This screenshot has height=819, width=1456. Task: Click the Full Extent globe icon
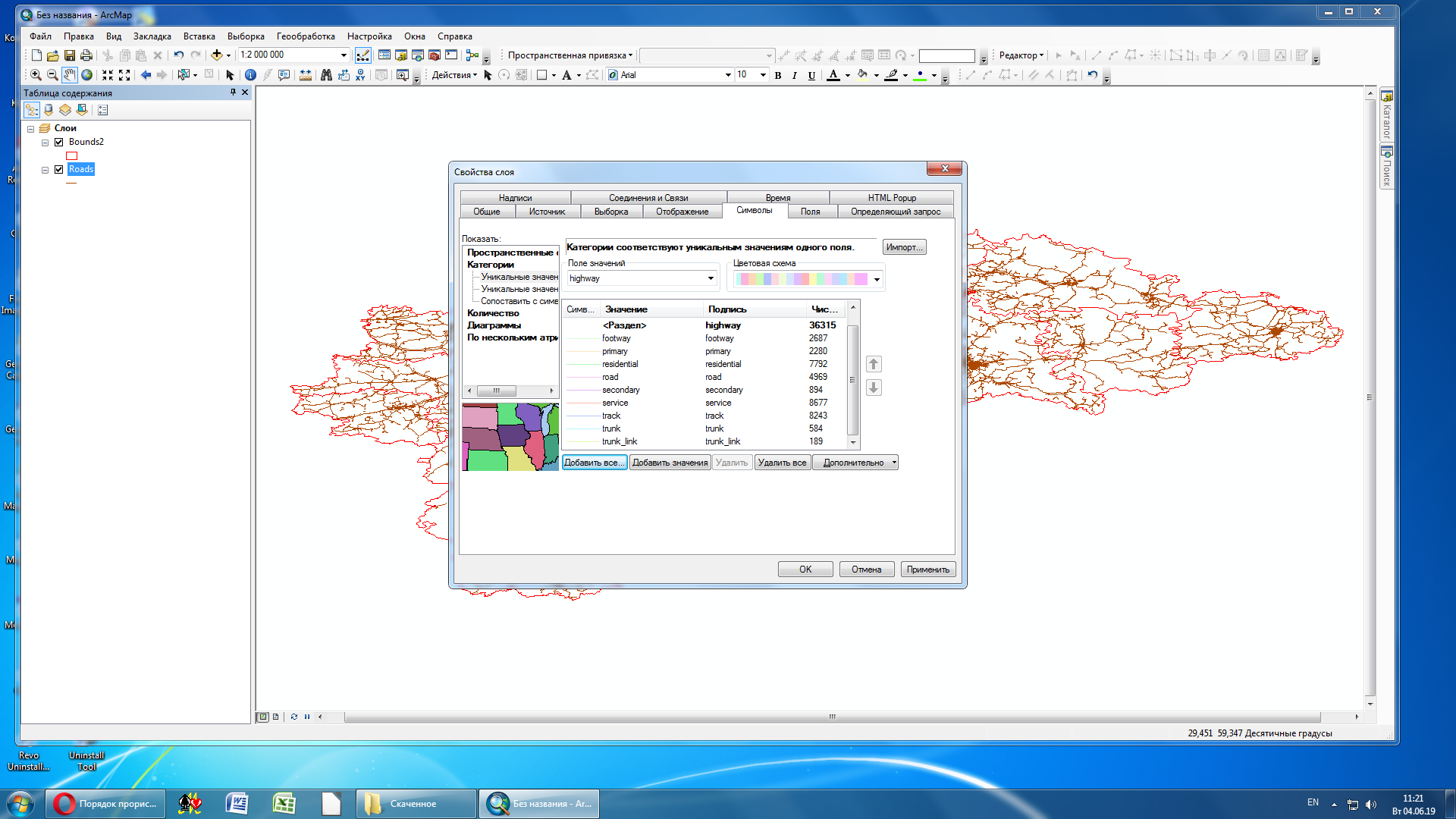[86, 75]
